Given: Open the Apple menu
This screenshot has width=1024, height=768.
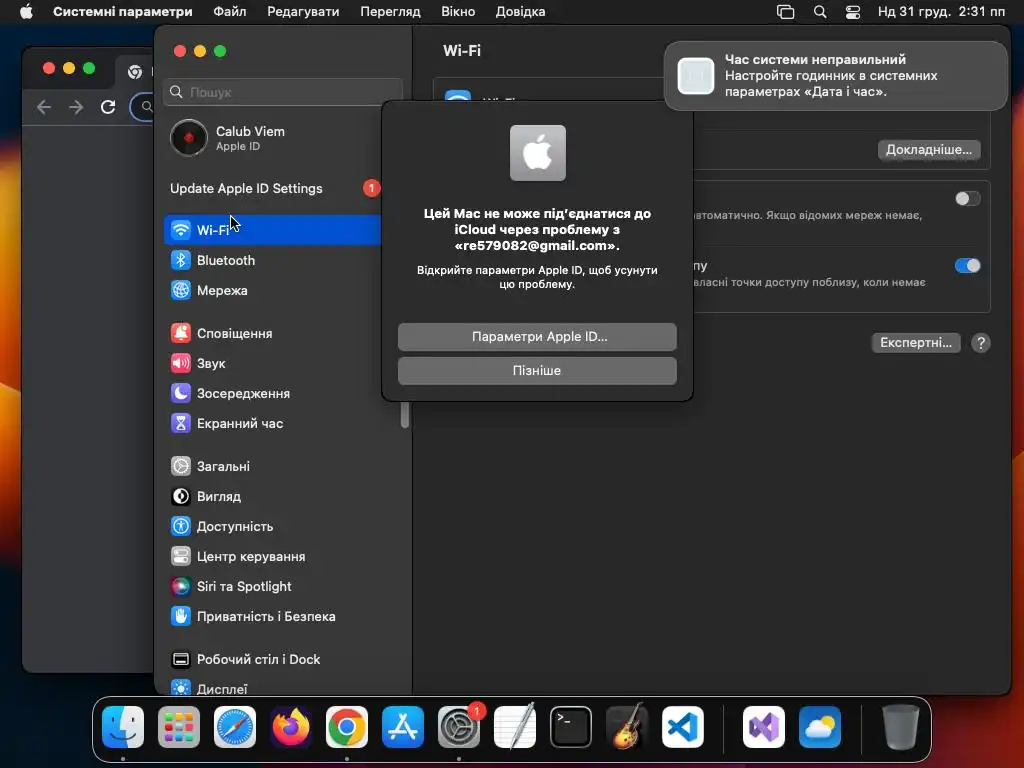Looking at the screenshot, I should point(26,12).
